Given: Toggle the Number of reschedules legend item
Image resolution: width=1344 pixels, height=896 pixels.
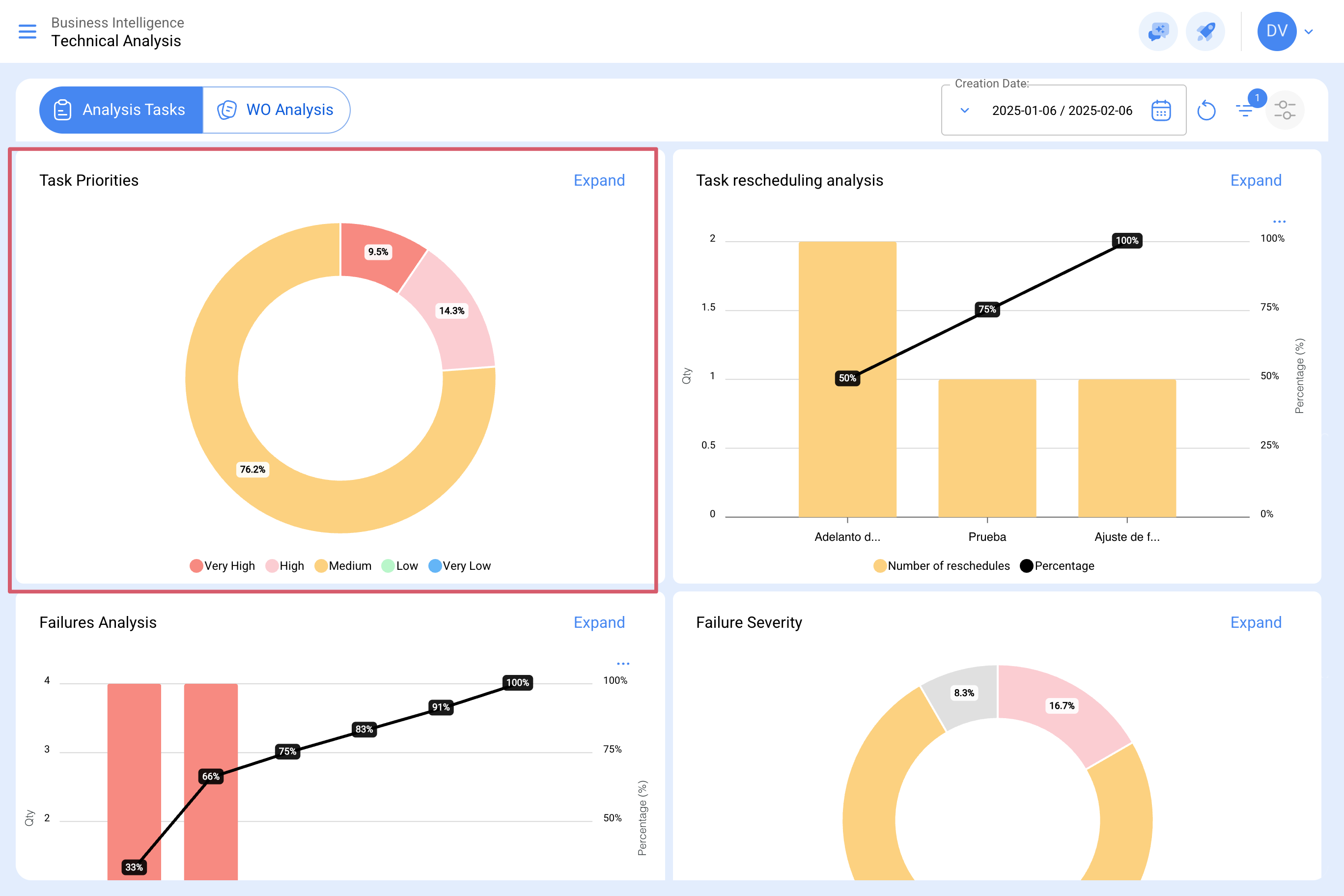Looking at the screenshot, I should pyautogui.click(x=942, y=566).
